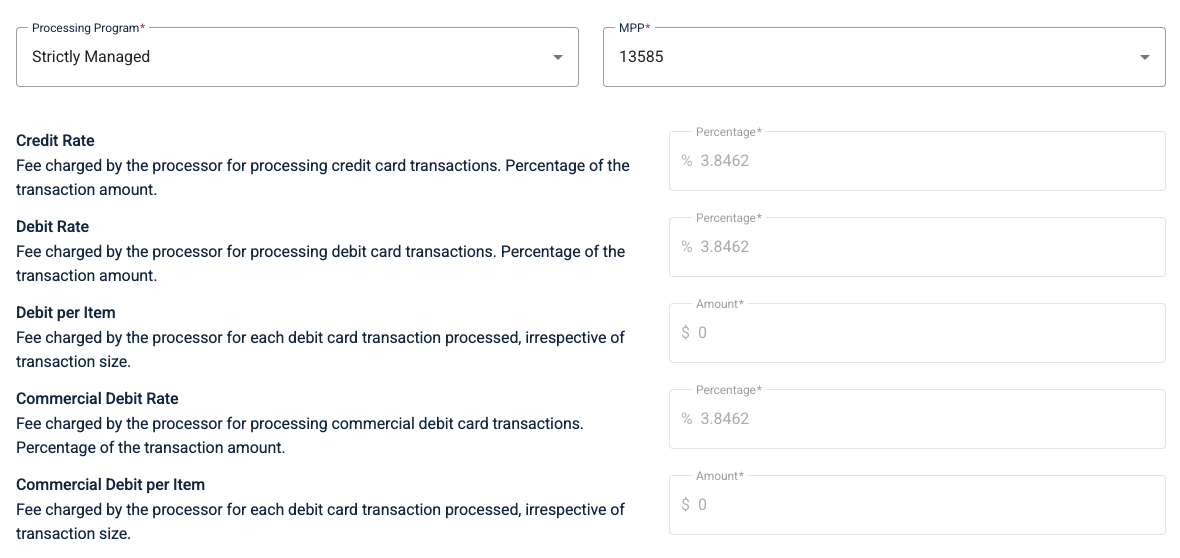Click the 'Commercial Debit Rate' heading
Viewport: 1180px width, 558px height.
click(97, 398)
